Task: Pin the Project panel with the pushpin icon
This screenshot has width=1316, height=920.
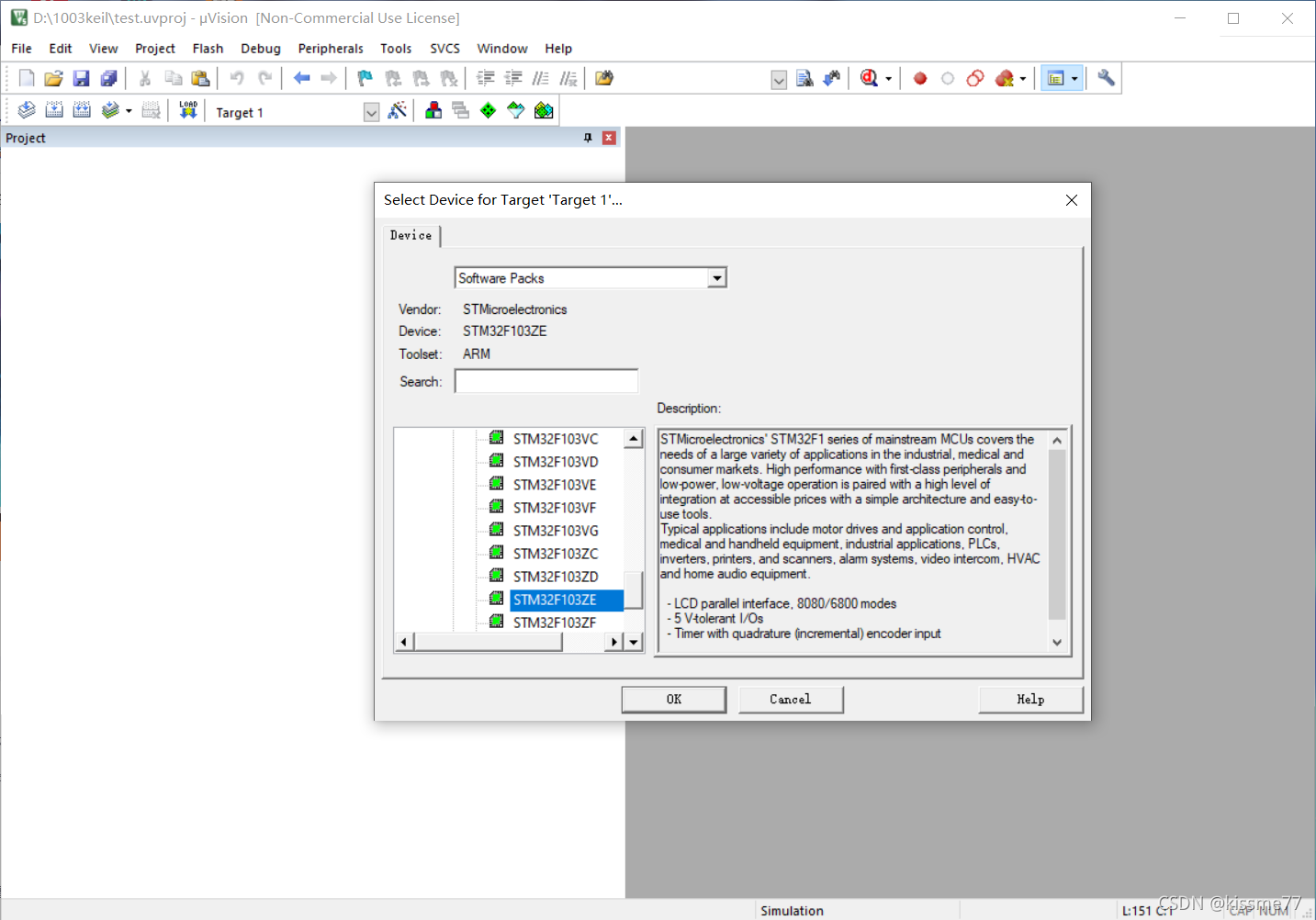Action: (588, 138)
